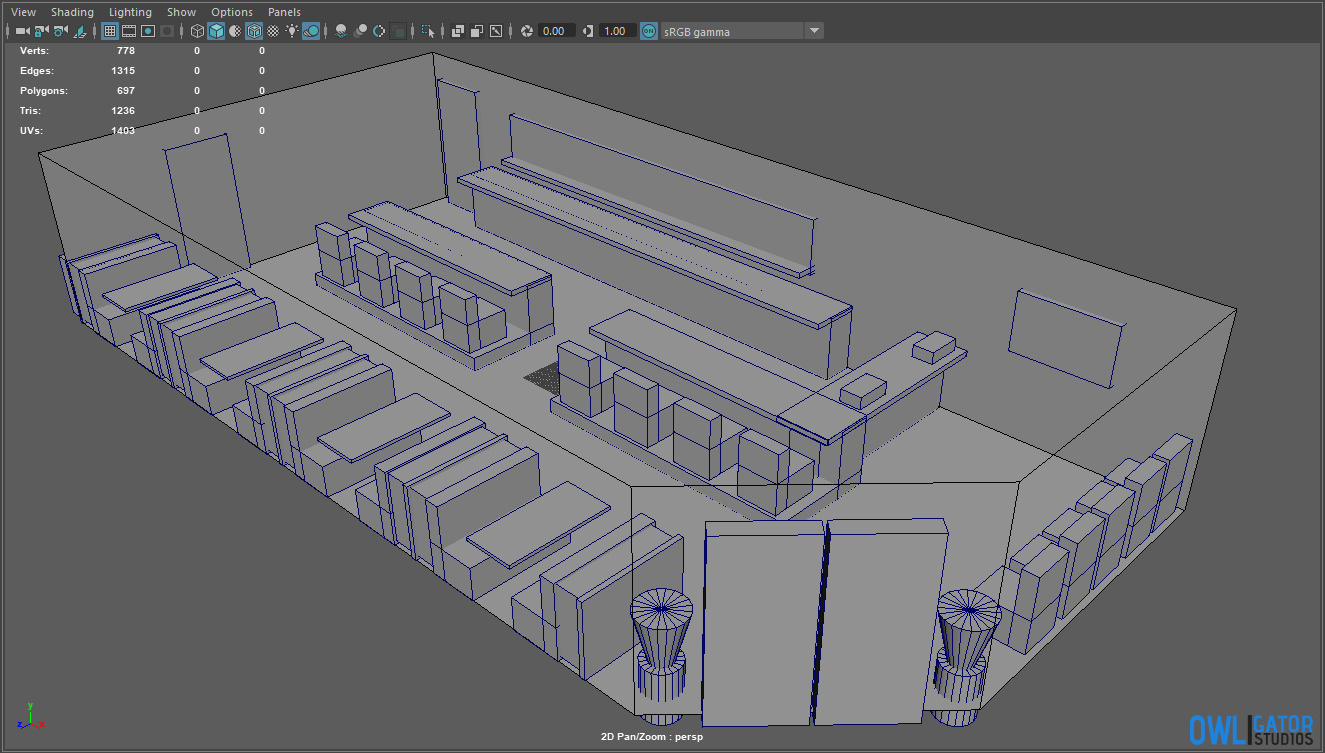Open the sRGB gamma dropdown
Screen dimensions: 1325x753
point(814,31)
